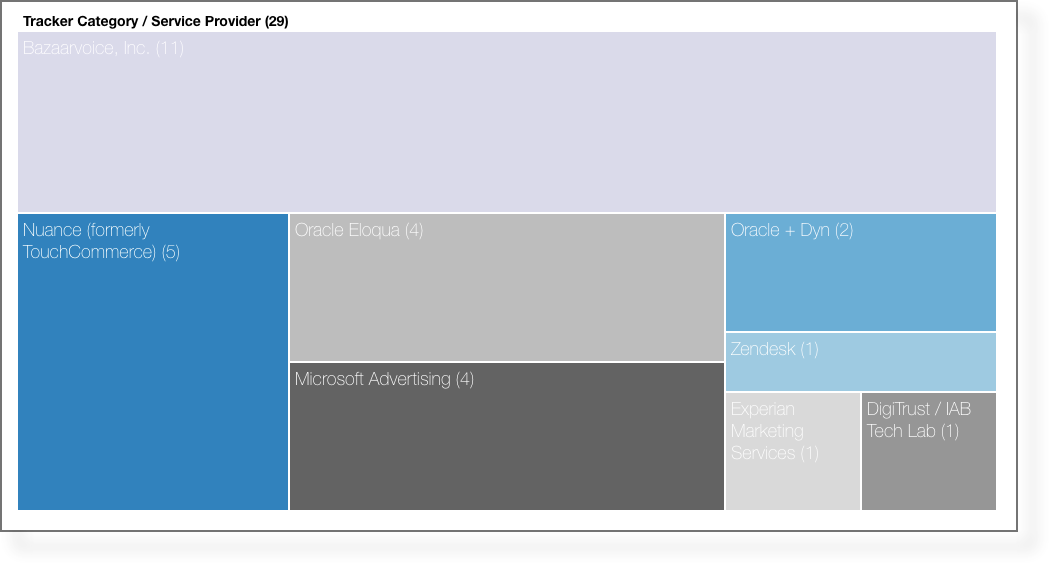Screen dimensions: 1050x564
Task: Click the Zendesk (1) tile
Action: pos(861,362)
